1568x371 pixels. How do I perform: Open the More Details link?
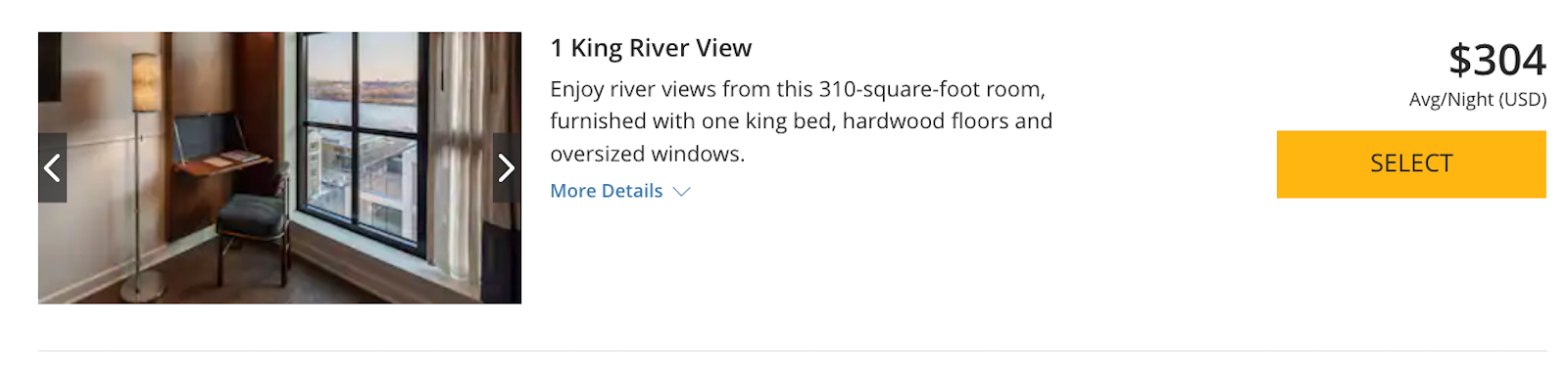pyautogui.click(x=607, y=191)
